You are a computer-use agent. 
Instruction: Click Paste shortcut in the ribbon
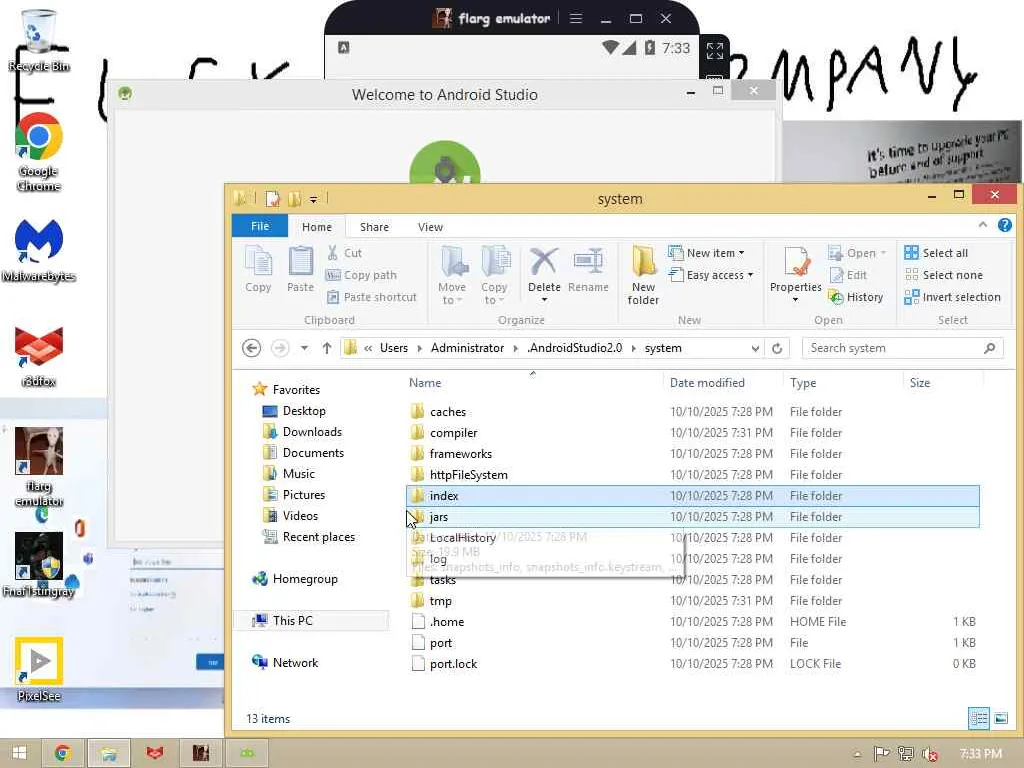coord(371,297)
